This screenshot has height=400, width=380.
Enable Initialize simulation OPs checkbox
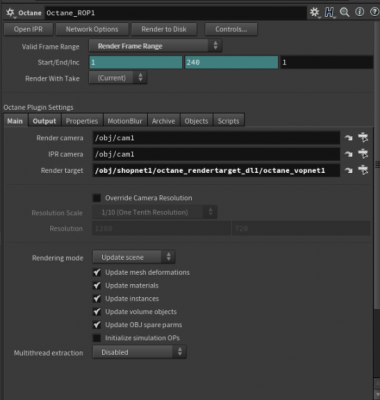coord(97,338)
